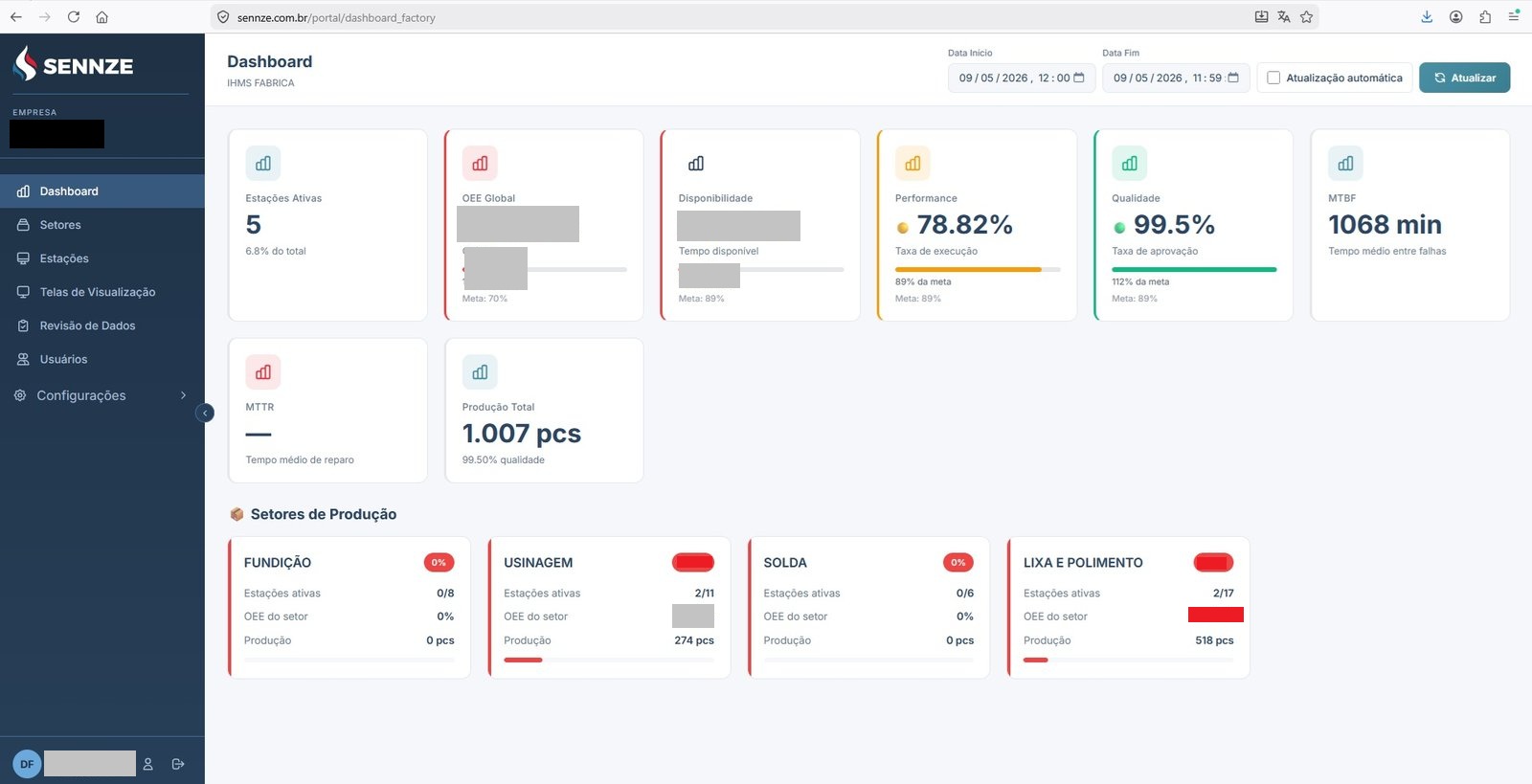Click the DF user avatar
Image resolution: width=1532 pixels, height=784 pixels.
[x=27, y=764]
